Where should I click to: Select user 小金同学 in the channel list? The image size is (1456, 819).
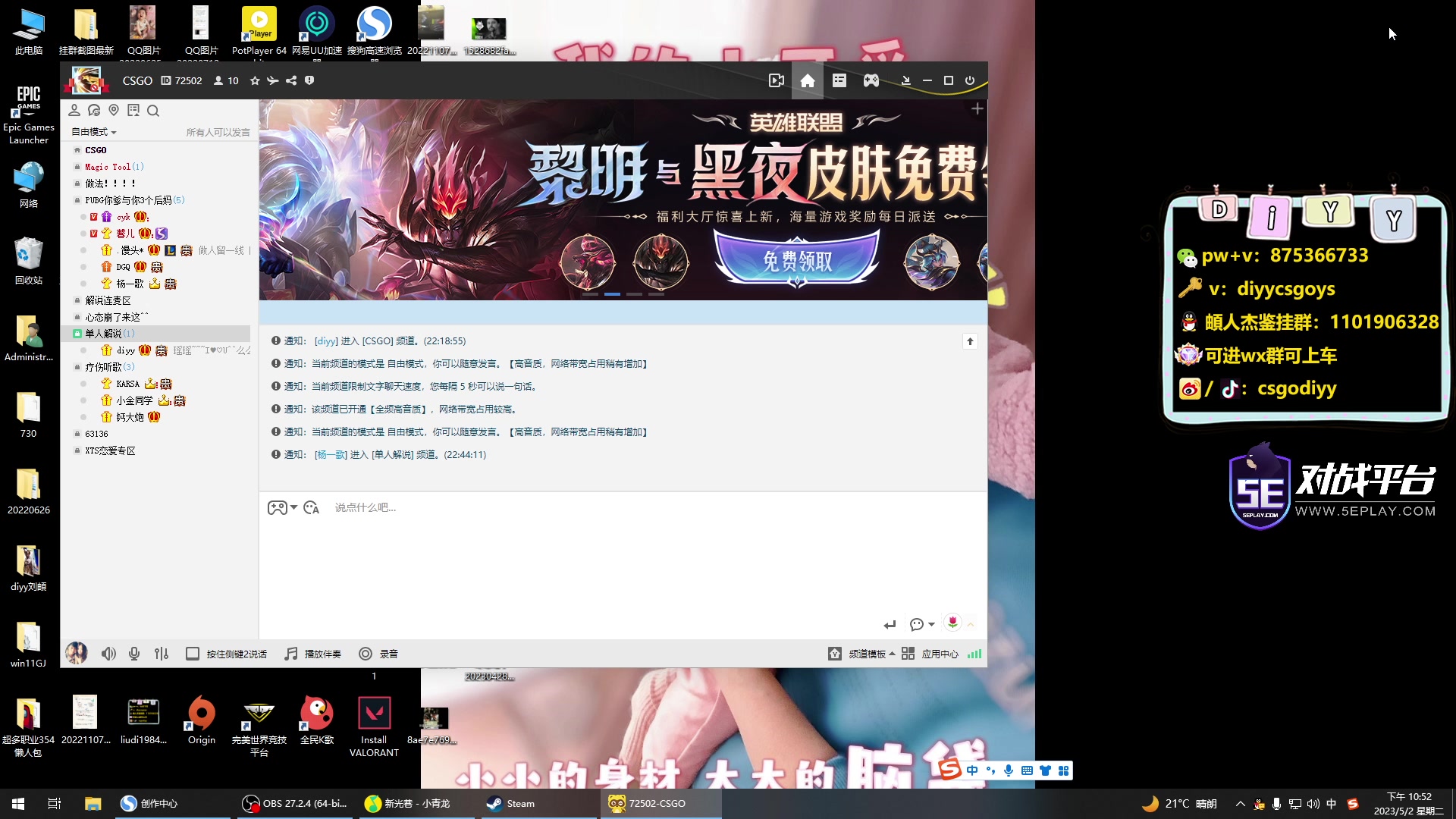(134, 400)
